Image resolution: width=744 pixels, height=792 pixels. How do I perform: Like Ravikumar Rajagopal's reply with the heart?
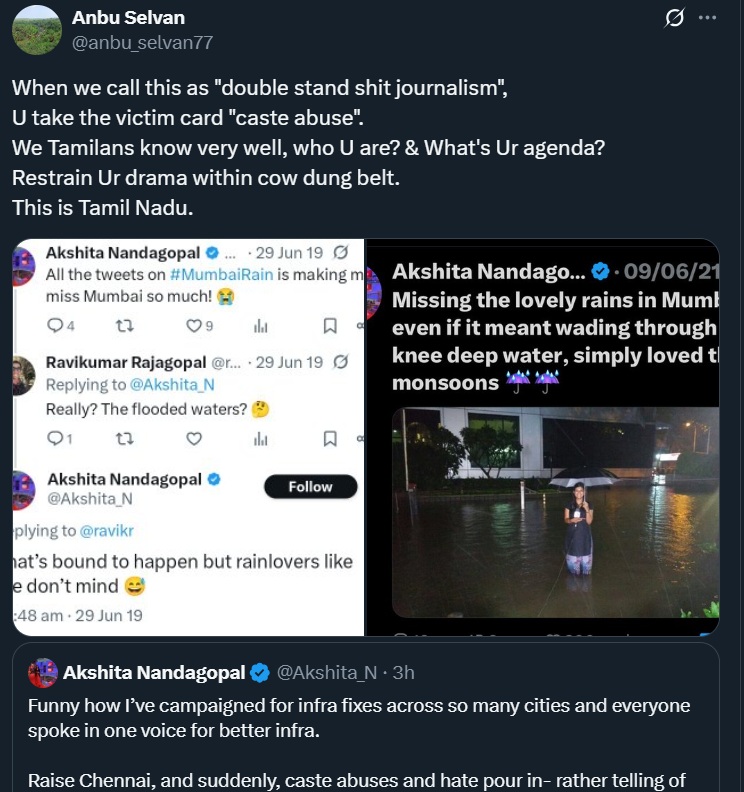(x=194, y=437)
